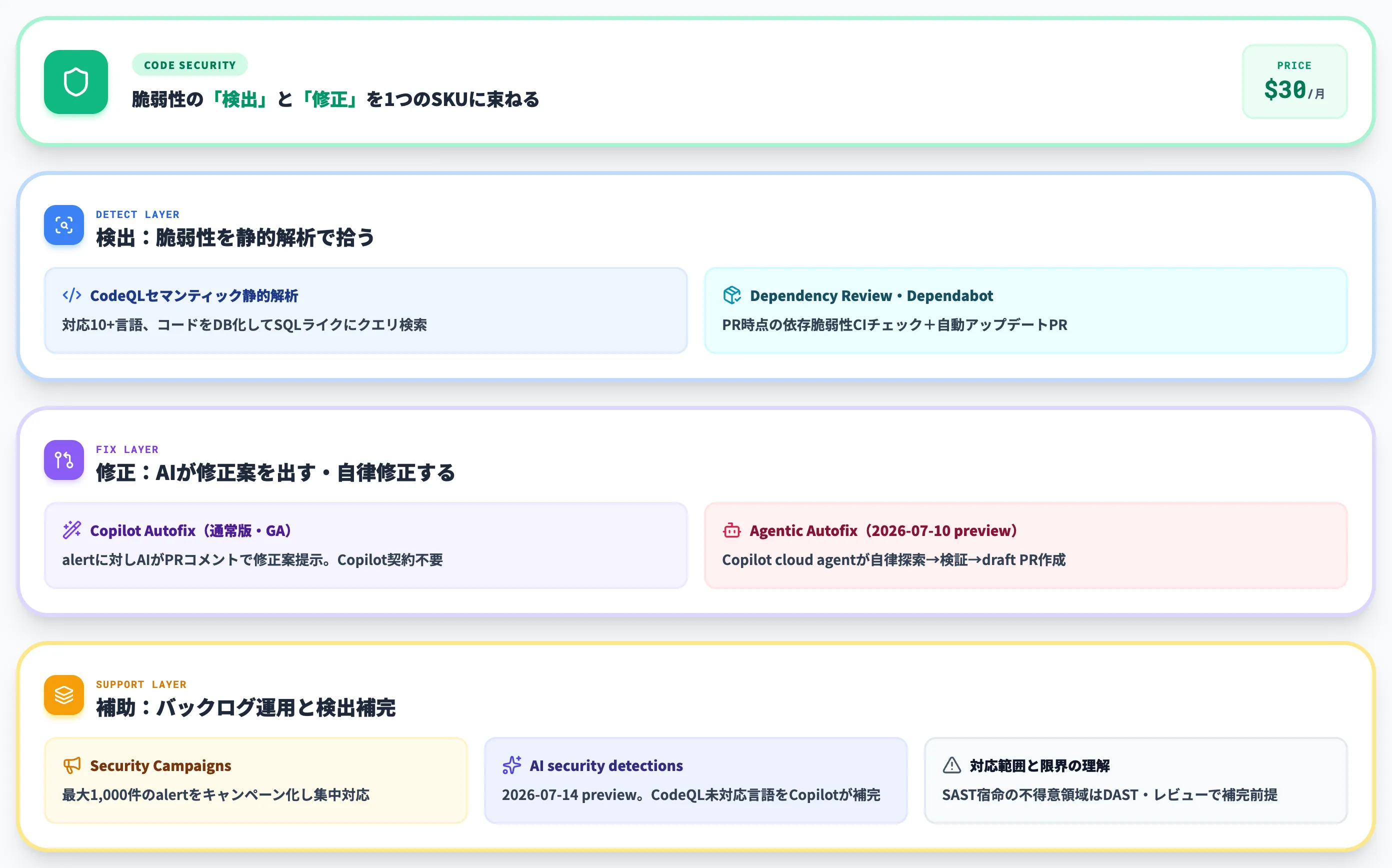Click the text Copilot cloud agentが自律探索→検証→draft PR作成
The height and width of the screenshot is (868, 1392).
(x=894, y=559)
